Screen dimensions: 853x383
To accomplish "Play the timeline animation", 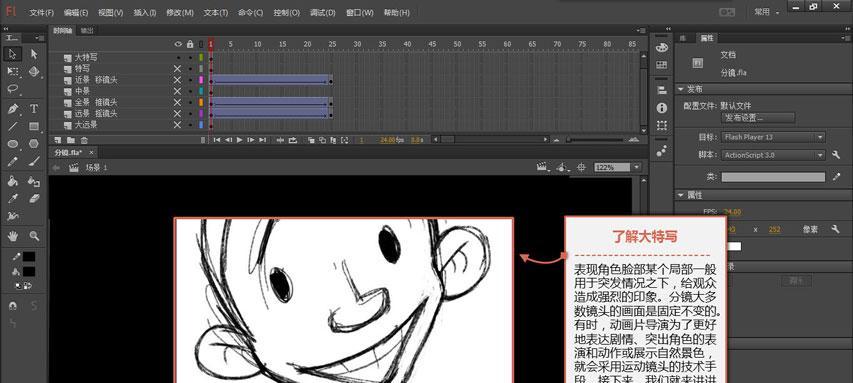I will point(239,140).
